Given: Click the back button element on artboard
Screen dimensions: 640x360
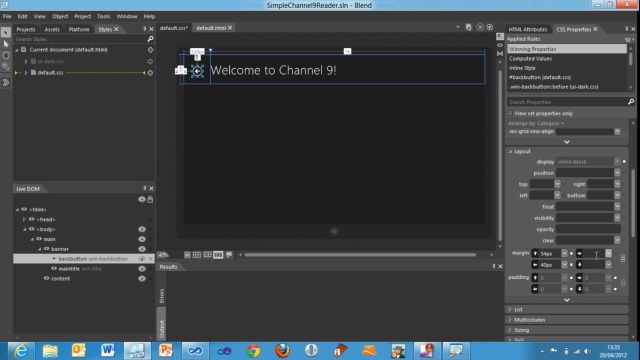Looking at the screenshot, I should [198, 71].
